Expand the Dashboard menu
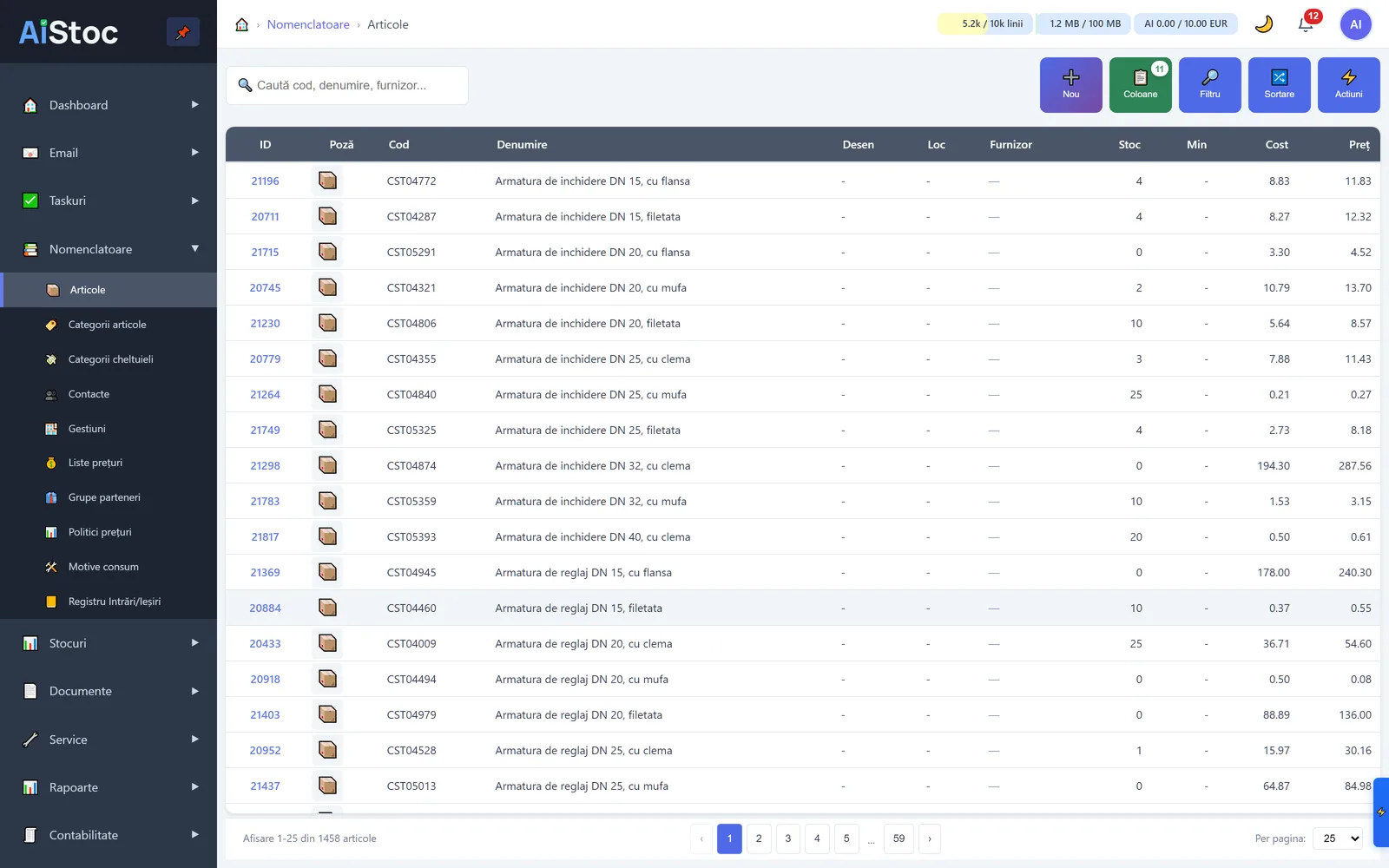The width and height of the screenshot is (1389, 868). (x=109, y=105)
